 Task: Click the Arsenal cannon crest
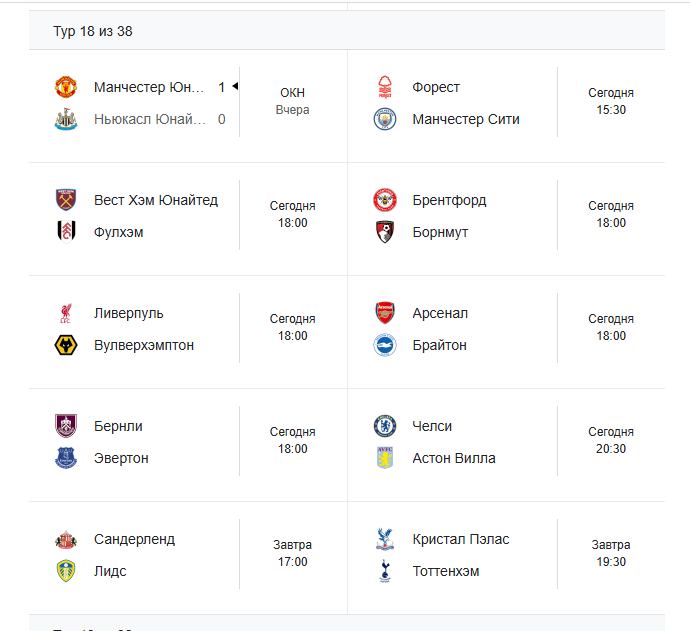pos(385,313)
